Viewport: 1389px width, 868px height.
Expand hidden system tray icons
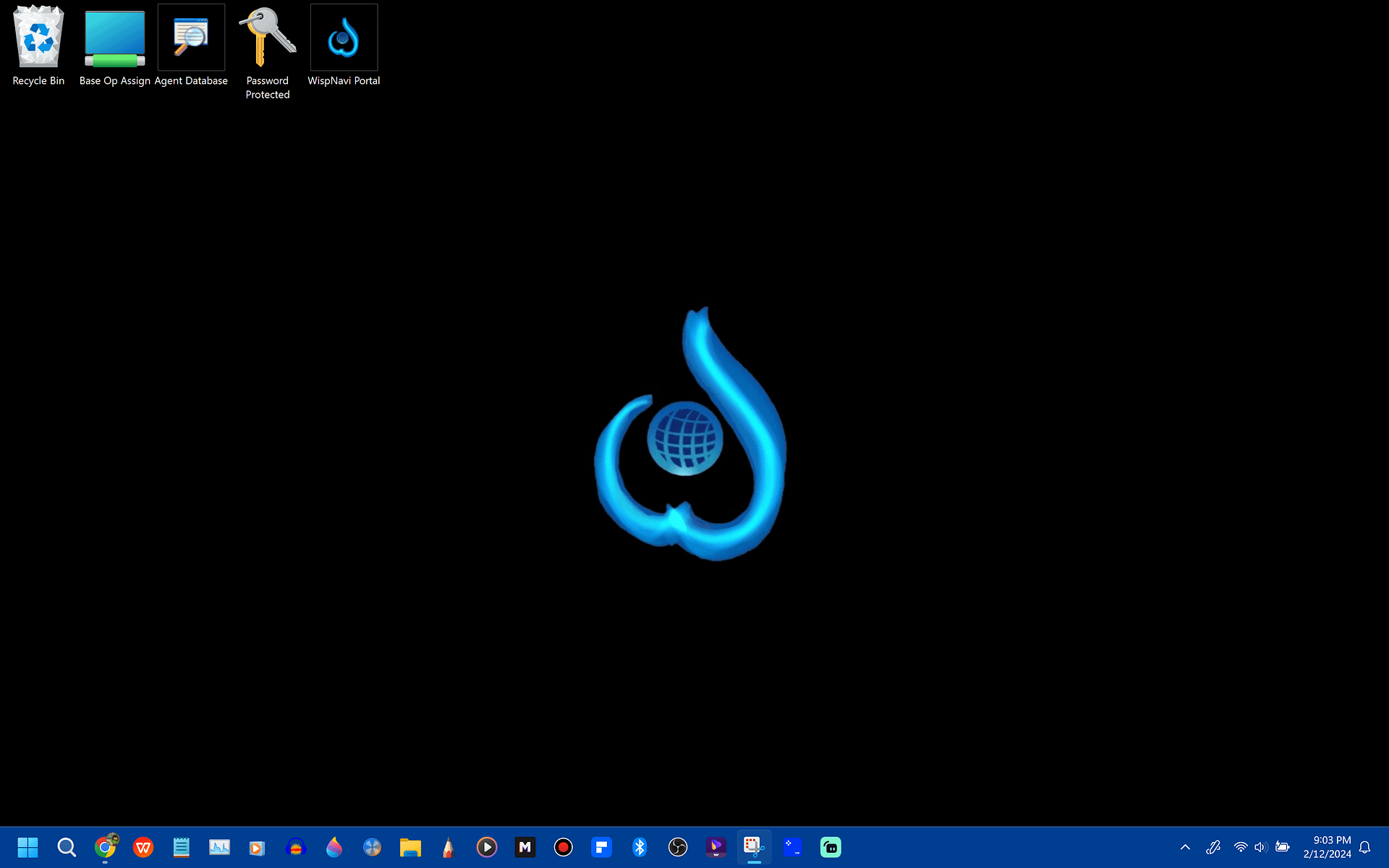(1184, 847)
